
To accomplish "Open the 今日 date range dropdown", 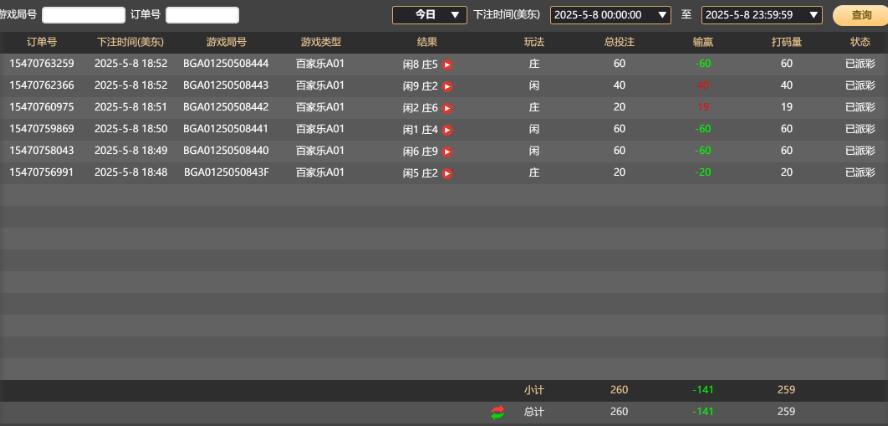I will pos(429,15).
